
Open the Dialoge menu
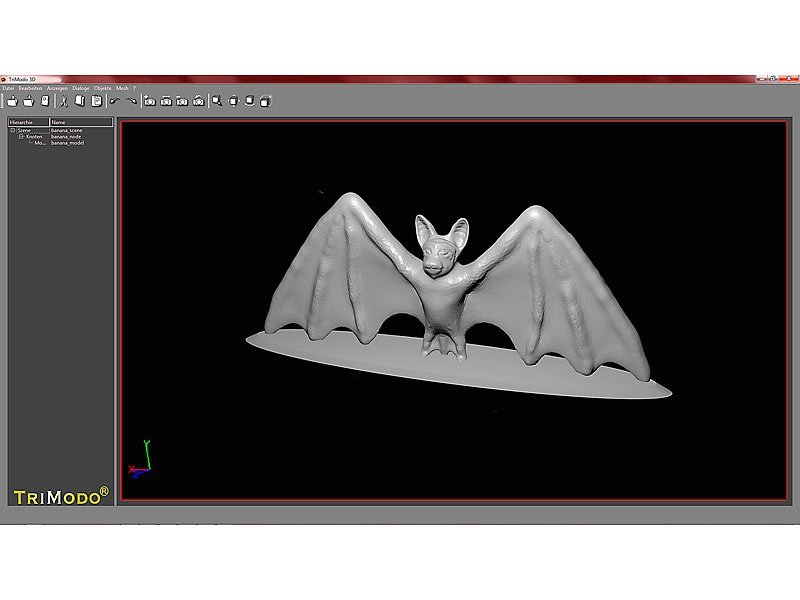coord(81,88)
